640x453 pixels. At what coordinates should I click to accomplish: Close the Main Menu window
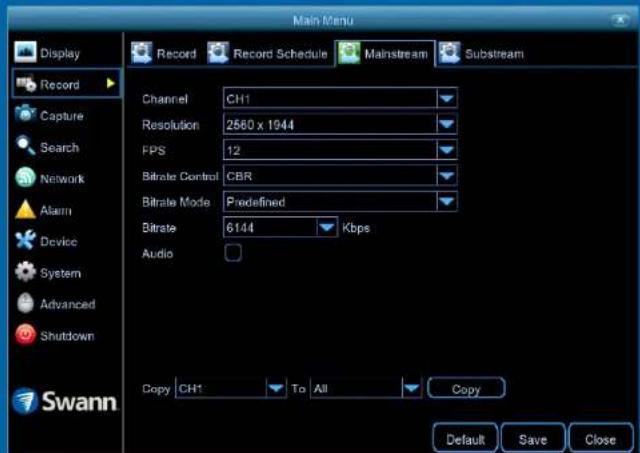click(x=620, y=19)
